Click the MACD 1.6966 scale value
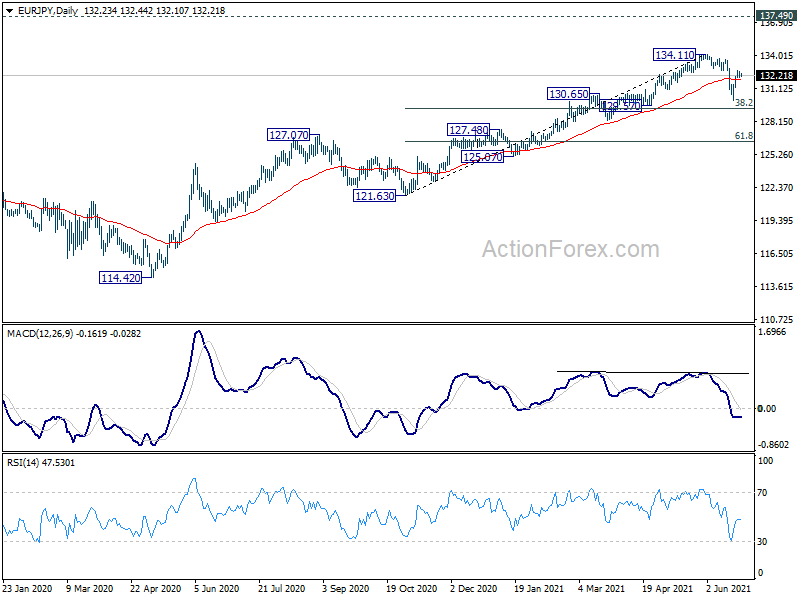This screenshot has width=800, height=600. coord(772,332)
